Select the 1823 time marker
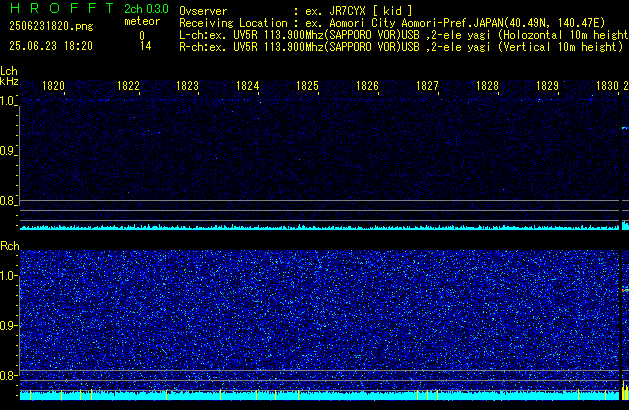This screenshot has width=629, height=410. point(187,86)
